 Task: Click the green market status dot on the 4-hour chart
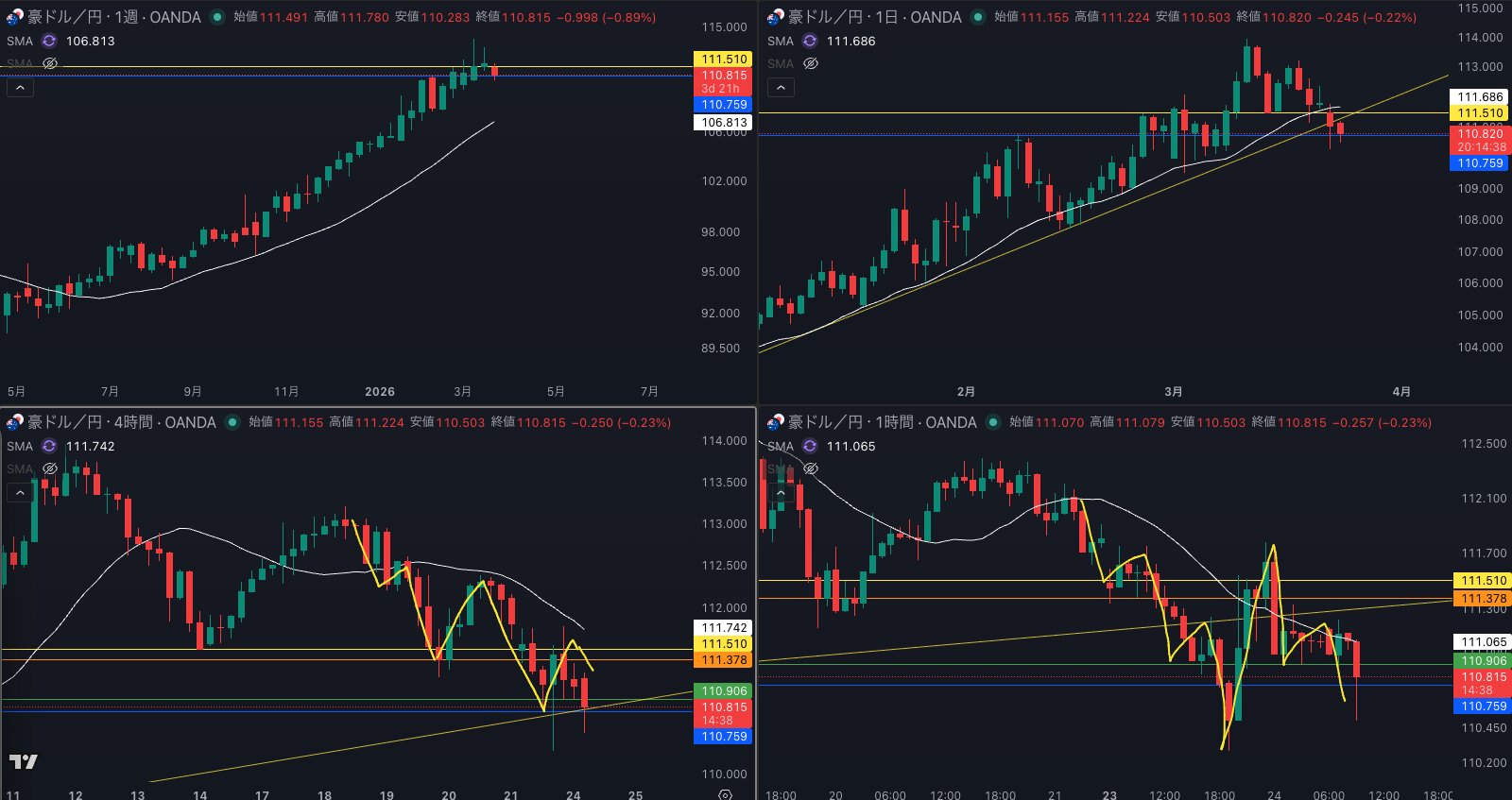pos(232,422)
